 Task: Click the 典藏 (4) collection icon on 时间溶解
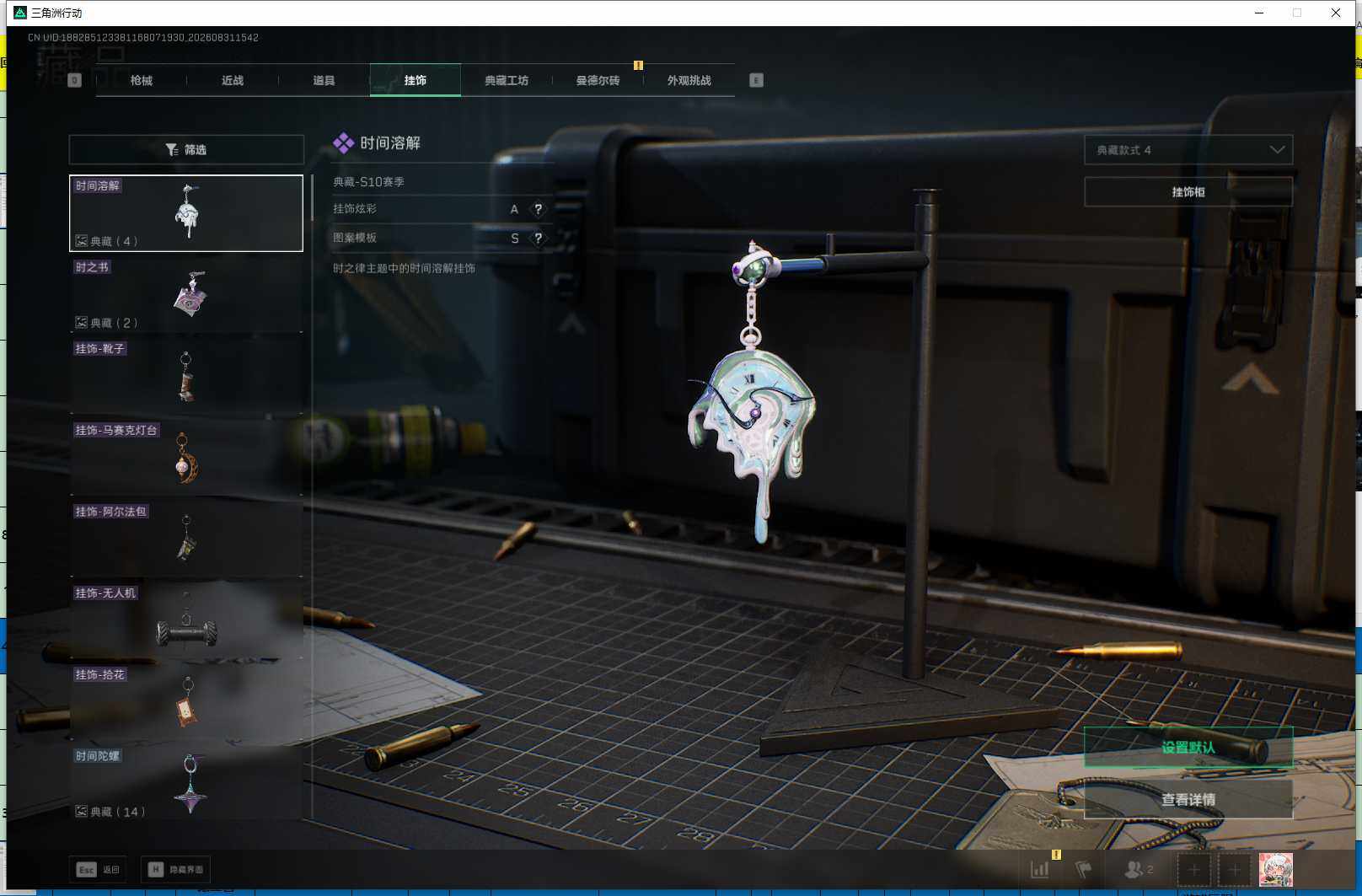click(x=82, y=241)
